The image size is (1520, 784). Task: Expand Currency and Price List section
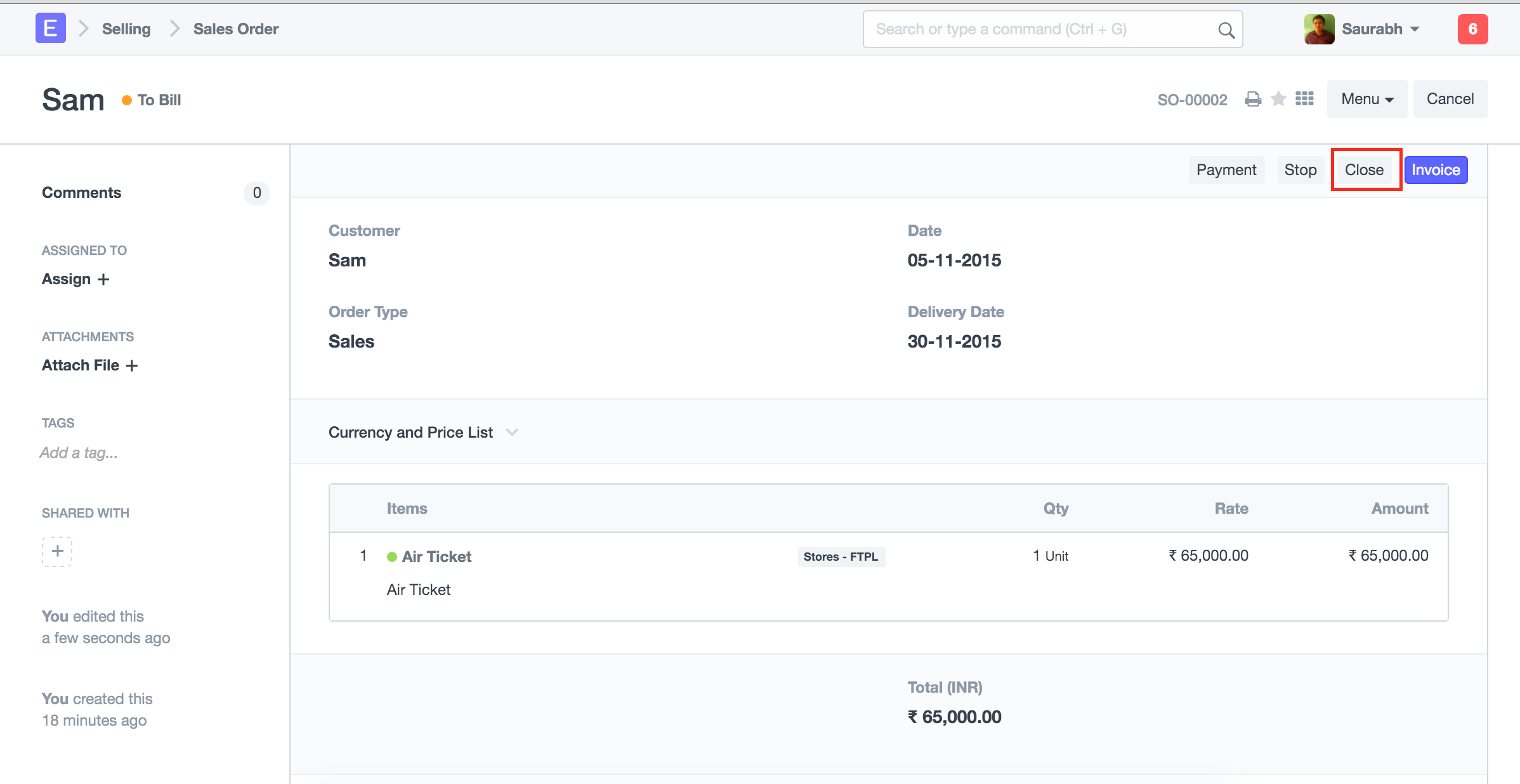(x=423, y=433)
